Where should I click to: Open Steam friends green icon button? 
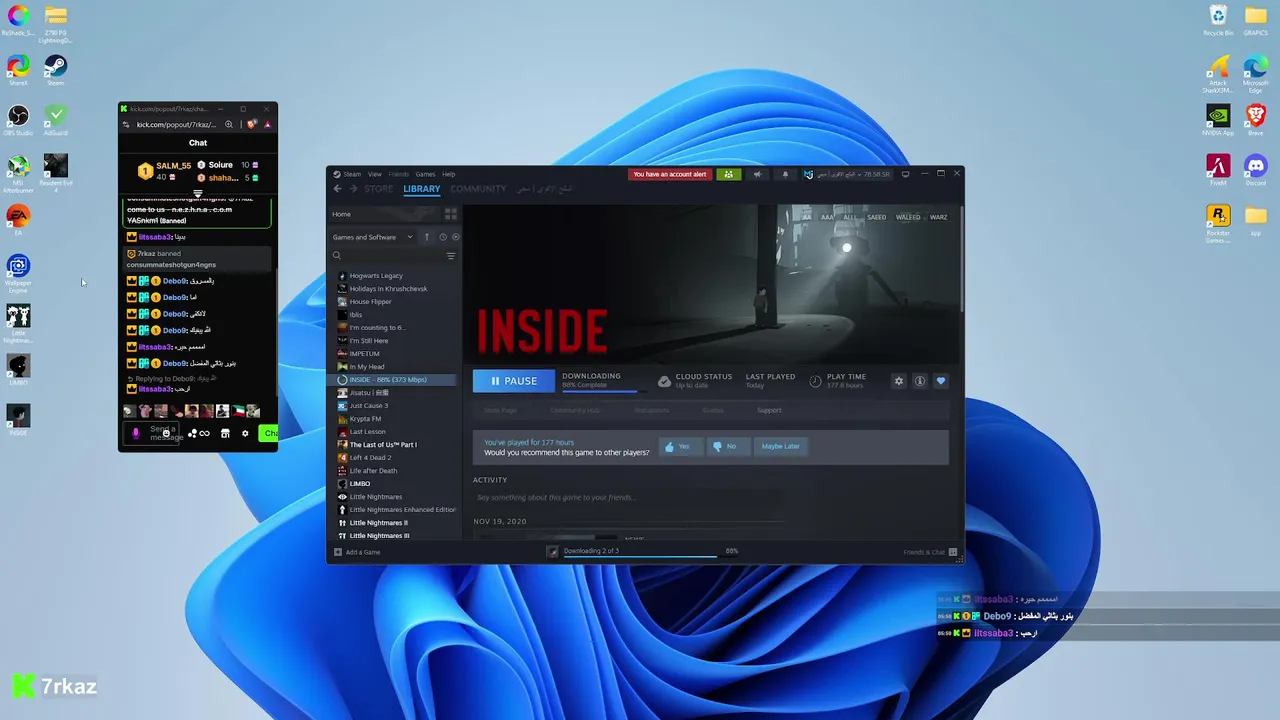click(x=729, y=174)
